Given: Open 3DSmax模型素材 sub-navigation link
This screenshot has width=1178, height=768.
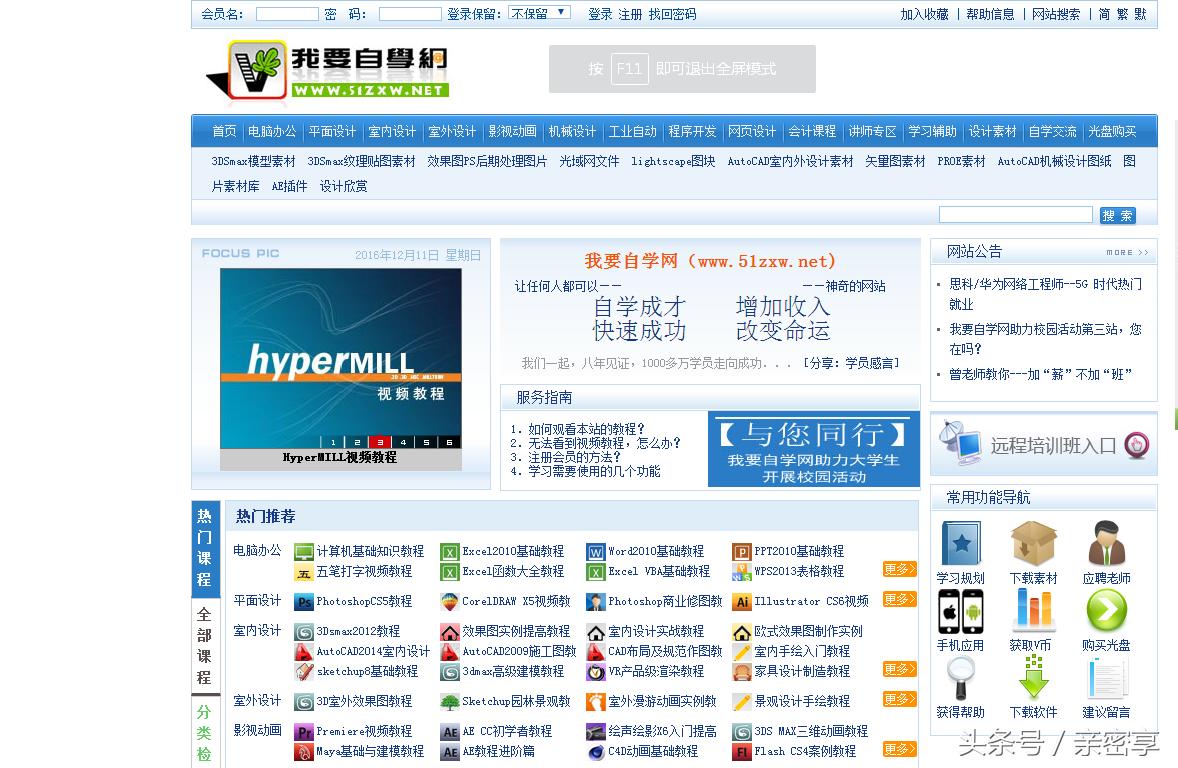Looking at the screenshot, I should tap(253, 162).
